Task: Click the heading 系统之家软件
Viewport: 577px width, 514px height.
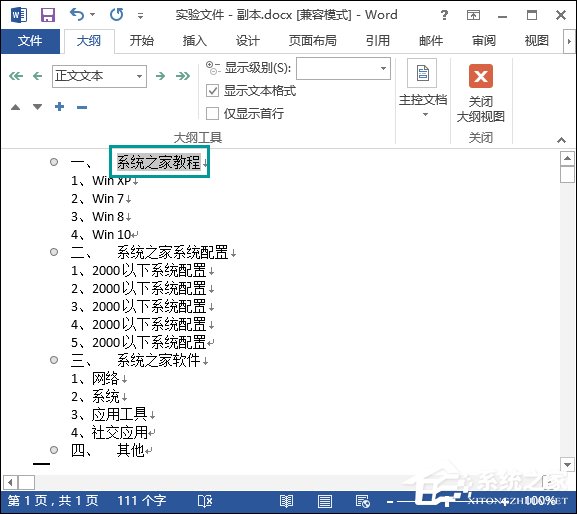Action: pos(159,361)
